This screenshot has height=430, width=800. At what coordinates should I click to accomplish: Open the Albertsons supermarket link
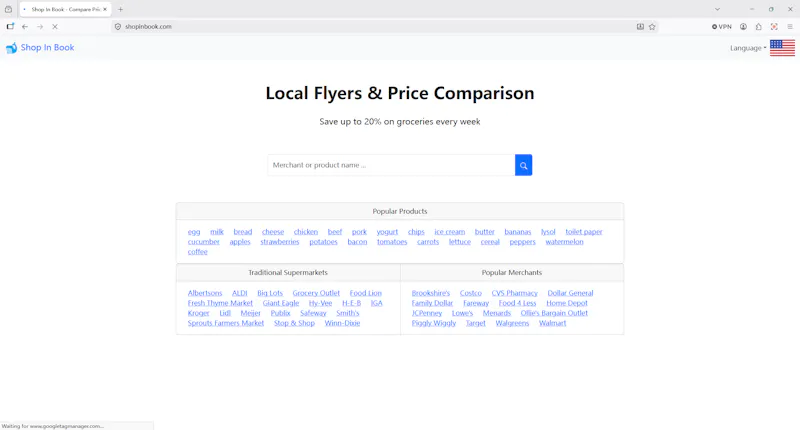[205, 293]
